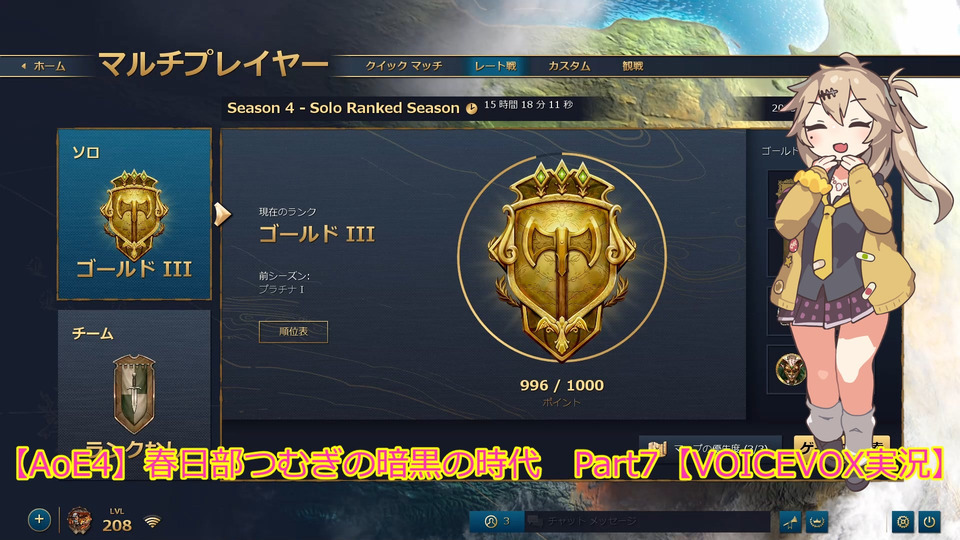Click the large Gold III rank emblem

tap(561, 260)
